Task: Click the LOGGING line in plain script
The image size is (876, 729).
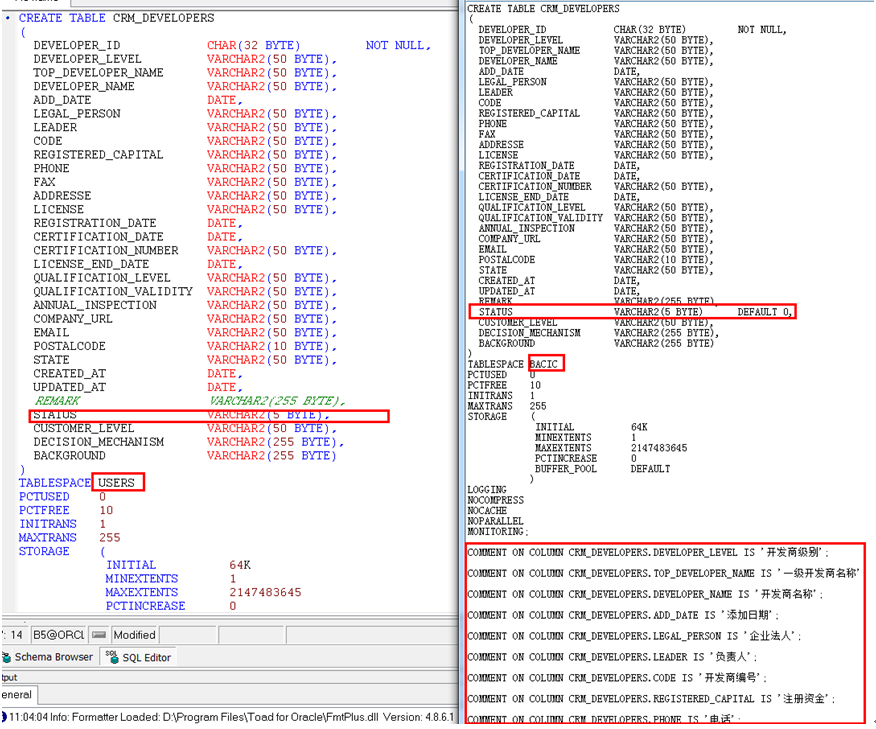Action: click(x=487, y=490)
